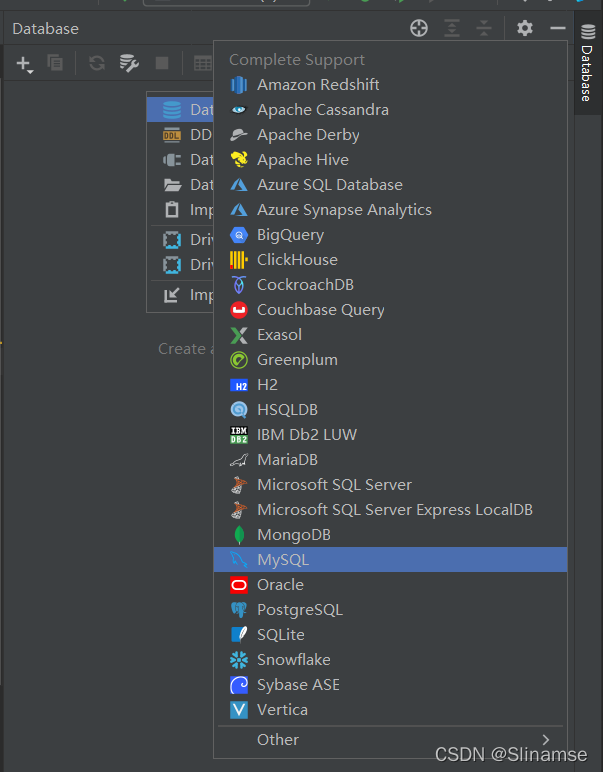
Task: Expand the Other submenu
Action: click(x=390, y=740)
